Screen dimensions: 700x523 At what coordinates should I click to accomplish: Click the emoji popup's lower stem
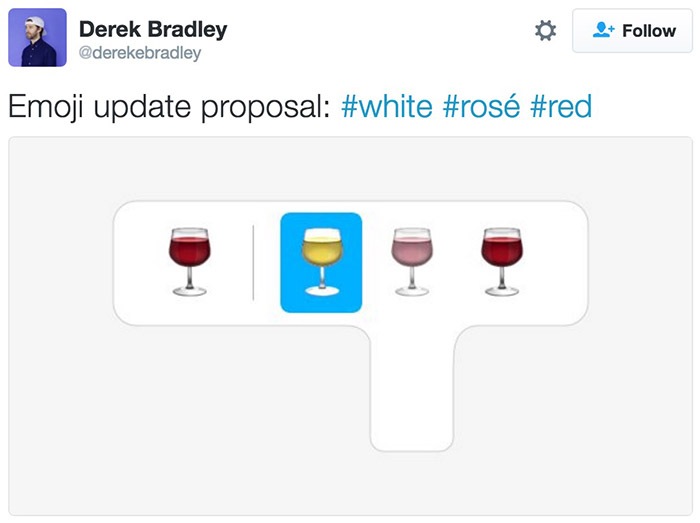412,400
